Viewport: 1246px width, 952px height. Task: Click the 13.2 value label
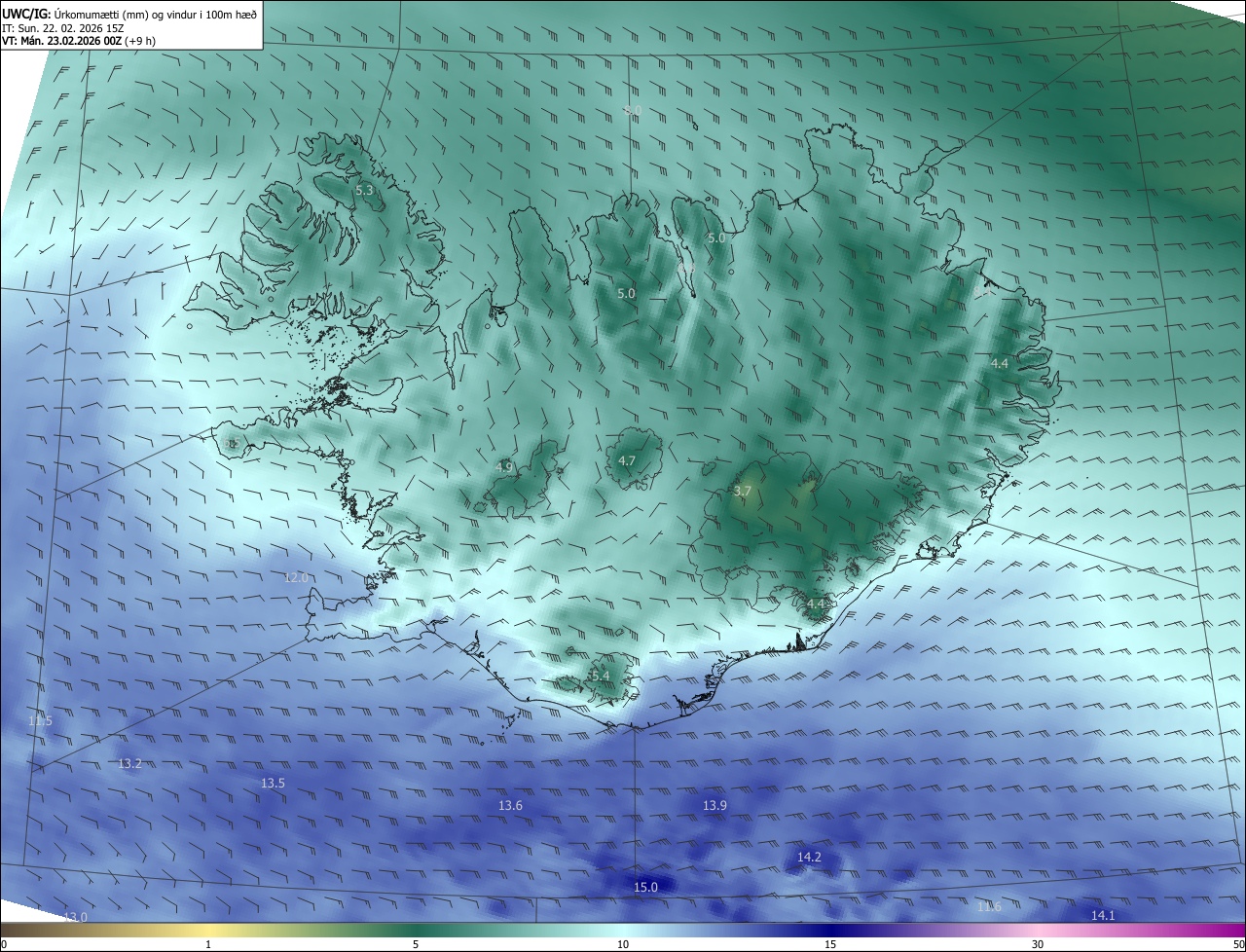pos(129,764)
